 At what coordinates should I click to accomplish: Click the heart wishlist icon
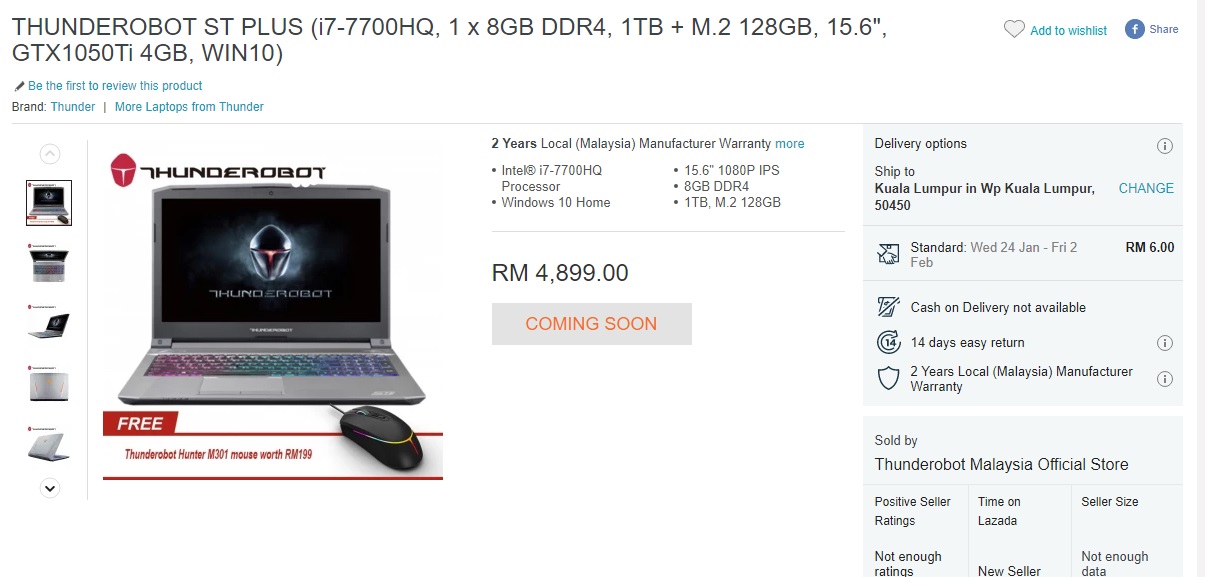(1014, 30)
